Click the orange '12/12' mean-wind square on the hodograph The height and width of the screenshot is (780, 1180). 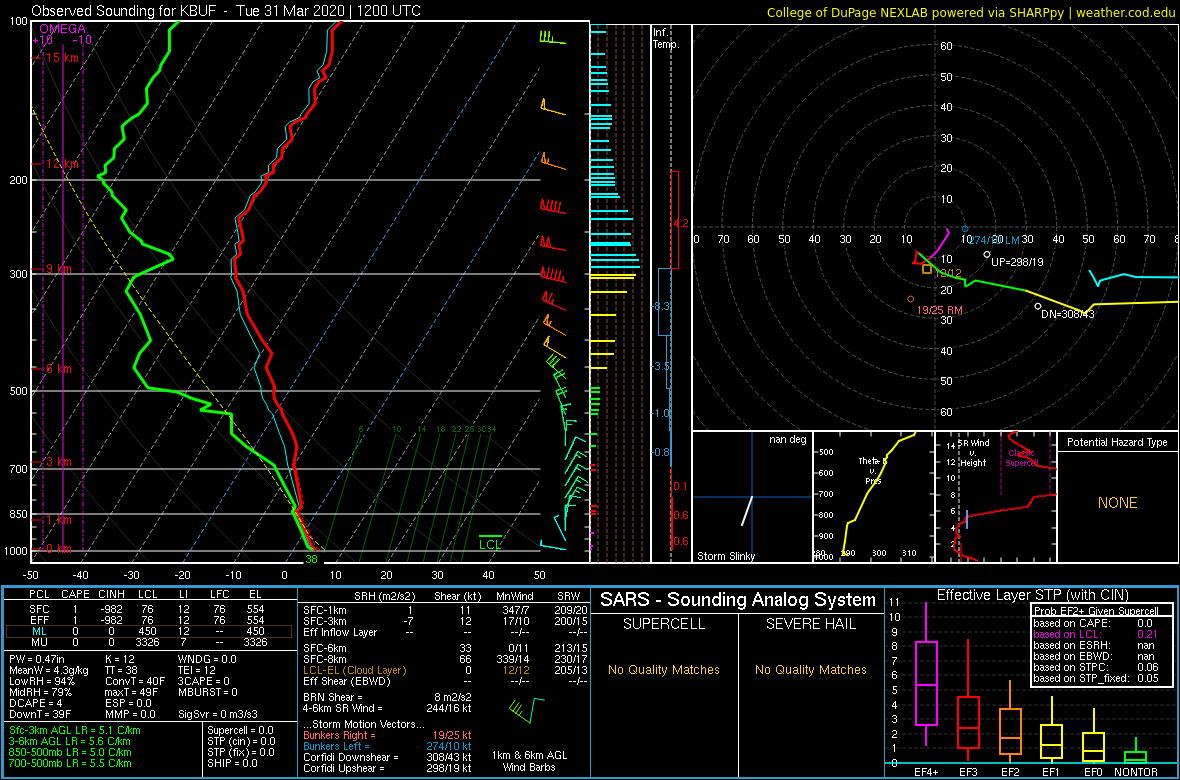(x=927, y=269)
